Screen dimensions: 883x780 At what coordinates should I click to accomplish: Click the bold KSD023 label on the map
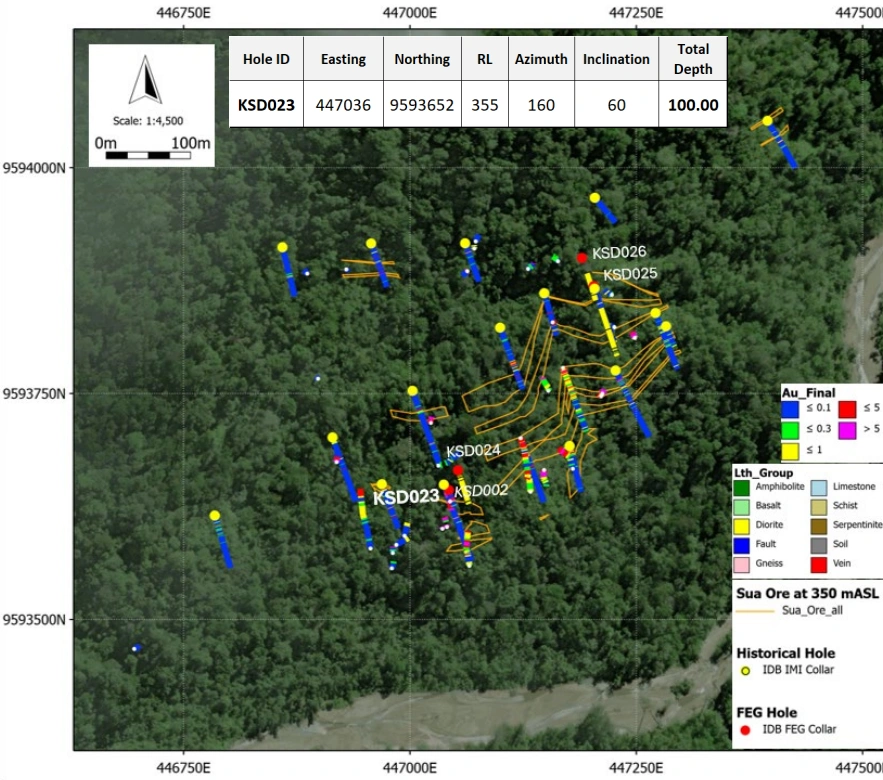(406, 497)
